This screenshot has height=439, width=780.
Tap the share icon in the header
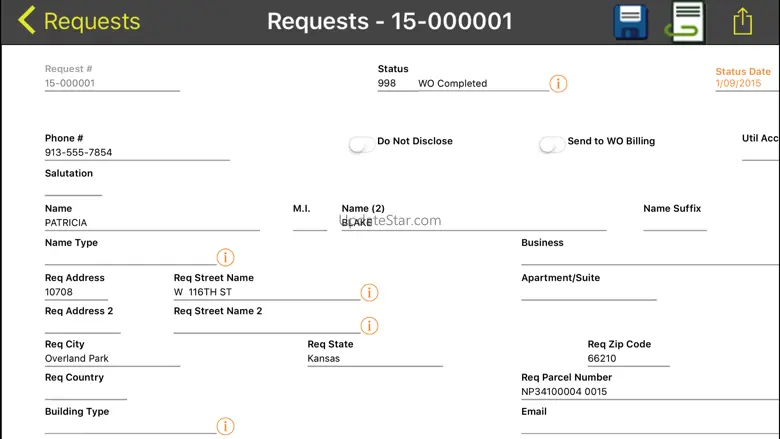(742, 21)
